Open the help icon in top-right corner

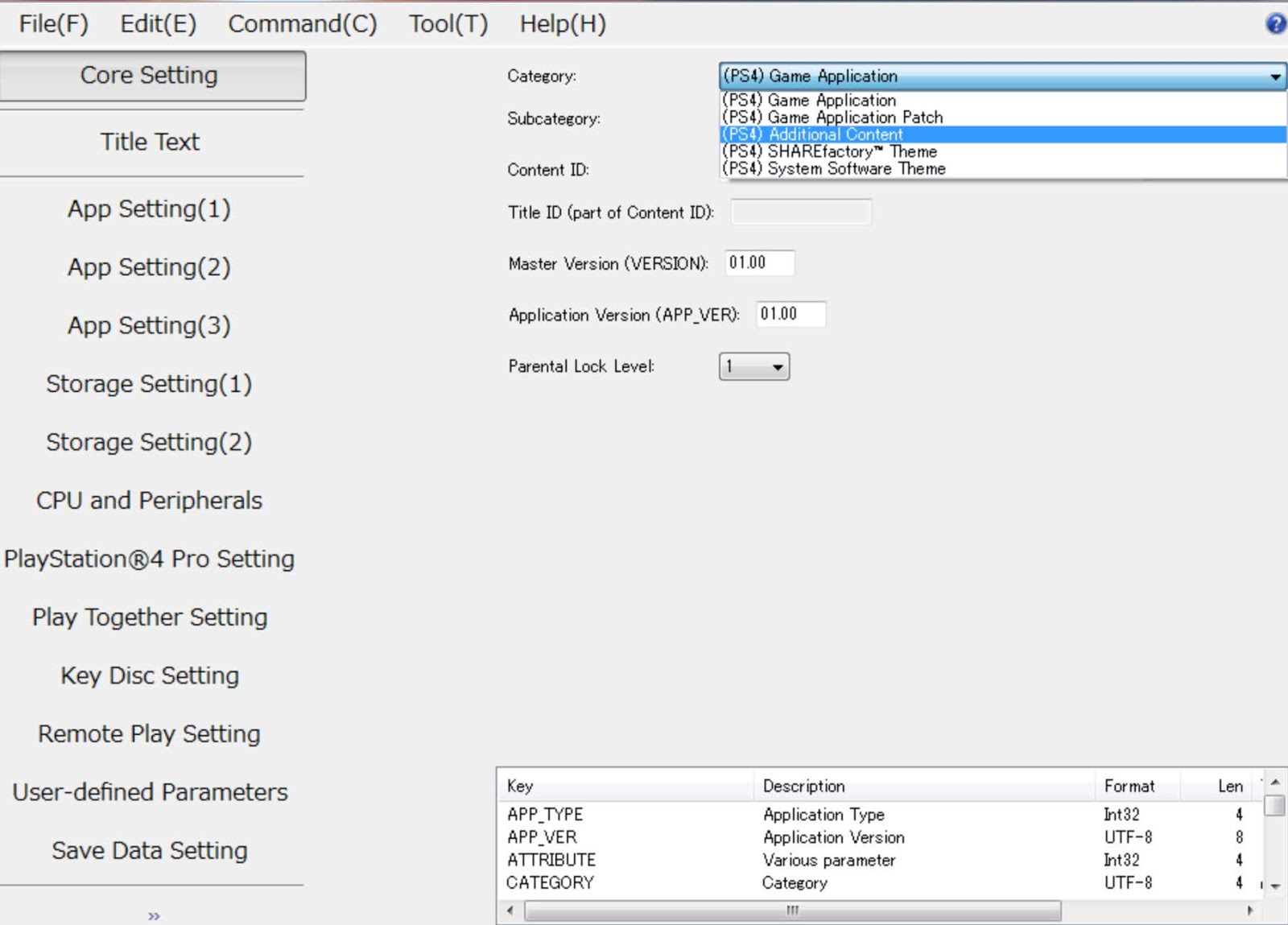(1275, 23)
